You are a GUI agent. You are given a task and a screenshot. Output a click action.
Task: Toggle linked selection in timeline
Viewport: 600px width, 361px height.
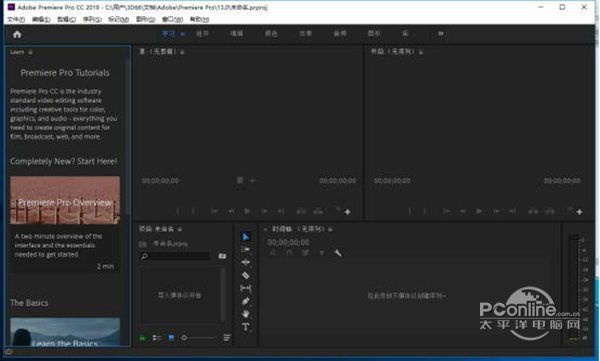pos(305,253)
